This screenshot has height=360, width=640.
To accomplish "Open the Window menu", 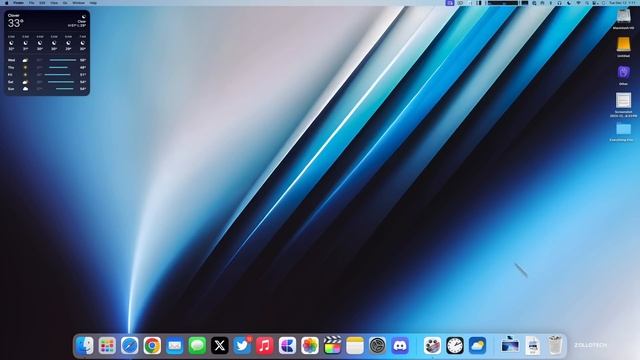I will click(78, 3).
